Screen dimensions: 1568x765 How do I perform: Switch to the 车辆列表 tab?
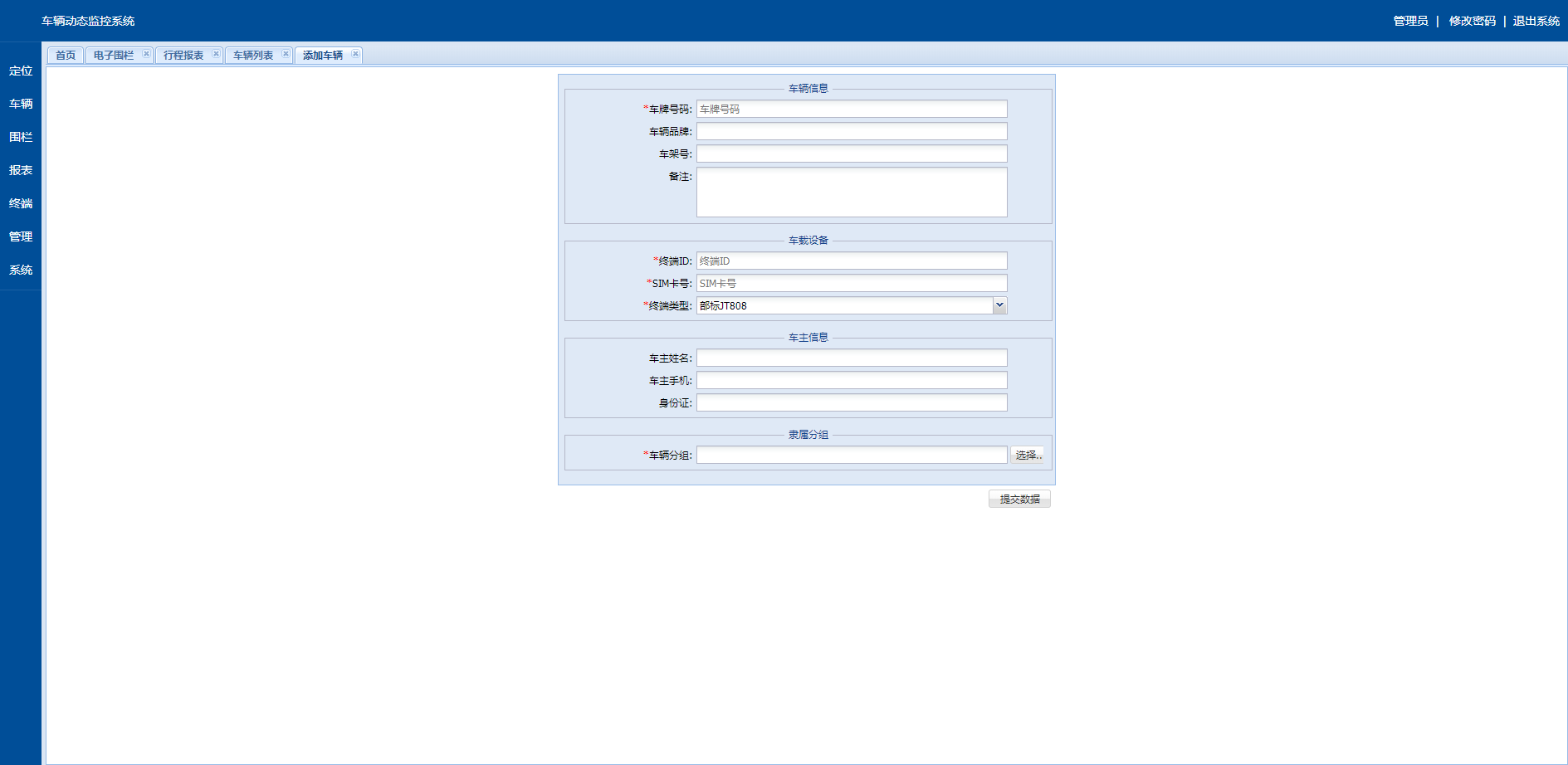[252, 56]
